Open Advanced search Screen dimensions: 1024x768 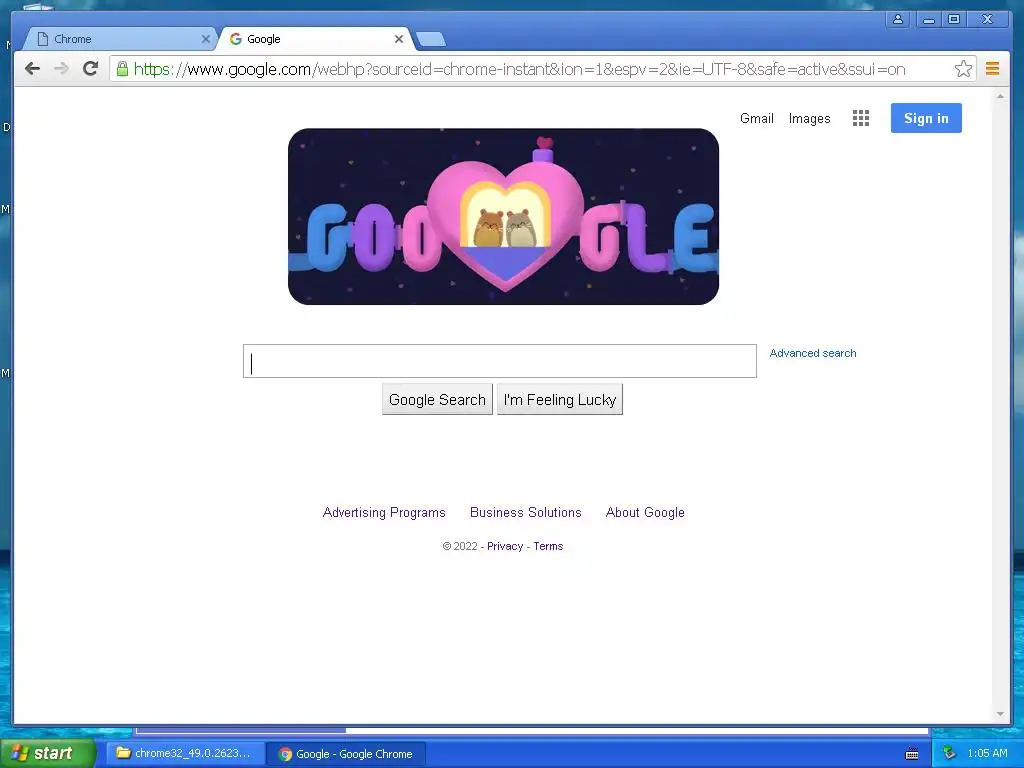[x=812, y=353]
